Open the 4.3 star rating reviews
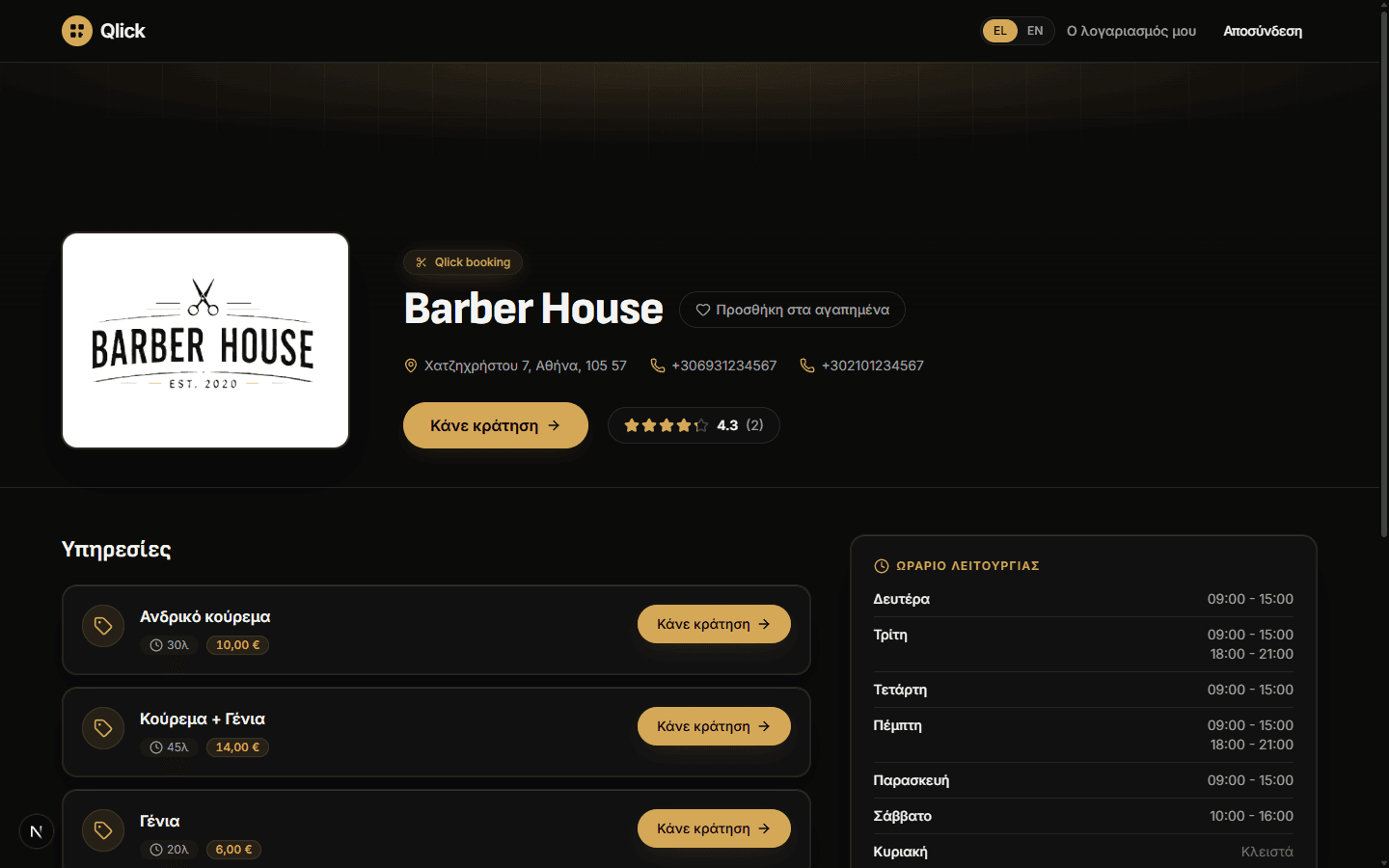Screen dimensions: 1389x868 [694, 425]
